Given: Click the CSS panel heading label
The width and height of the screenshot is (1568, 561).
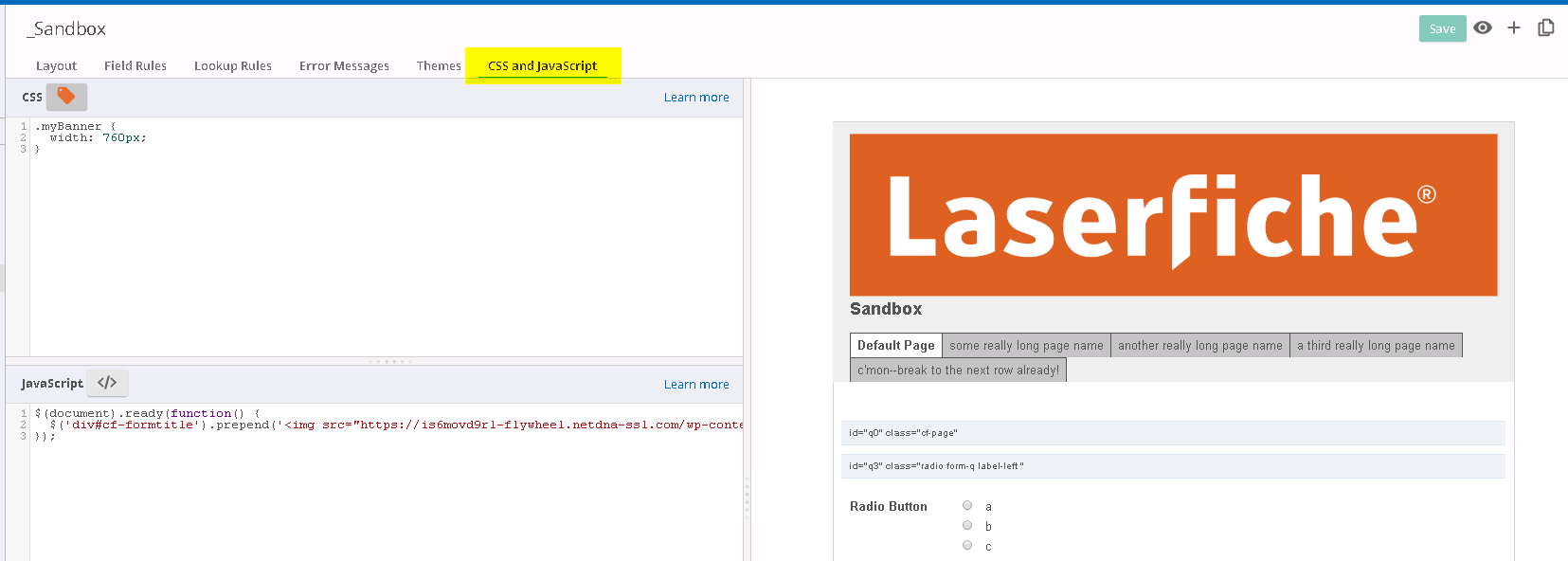Looking at the screenshot, I should [32, 98].
